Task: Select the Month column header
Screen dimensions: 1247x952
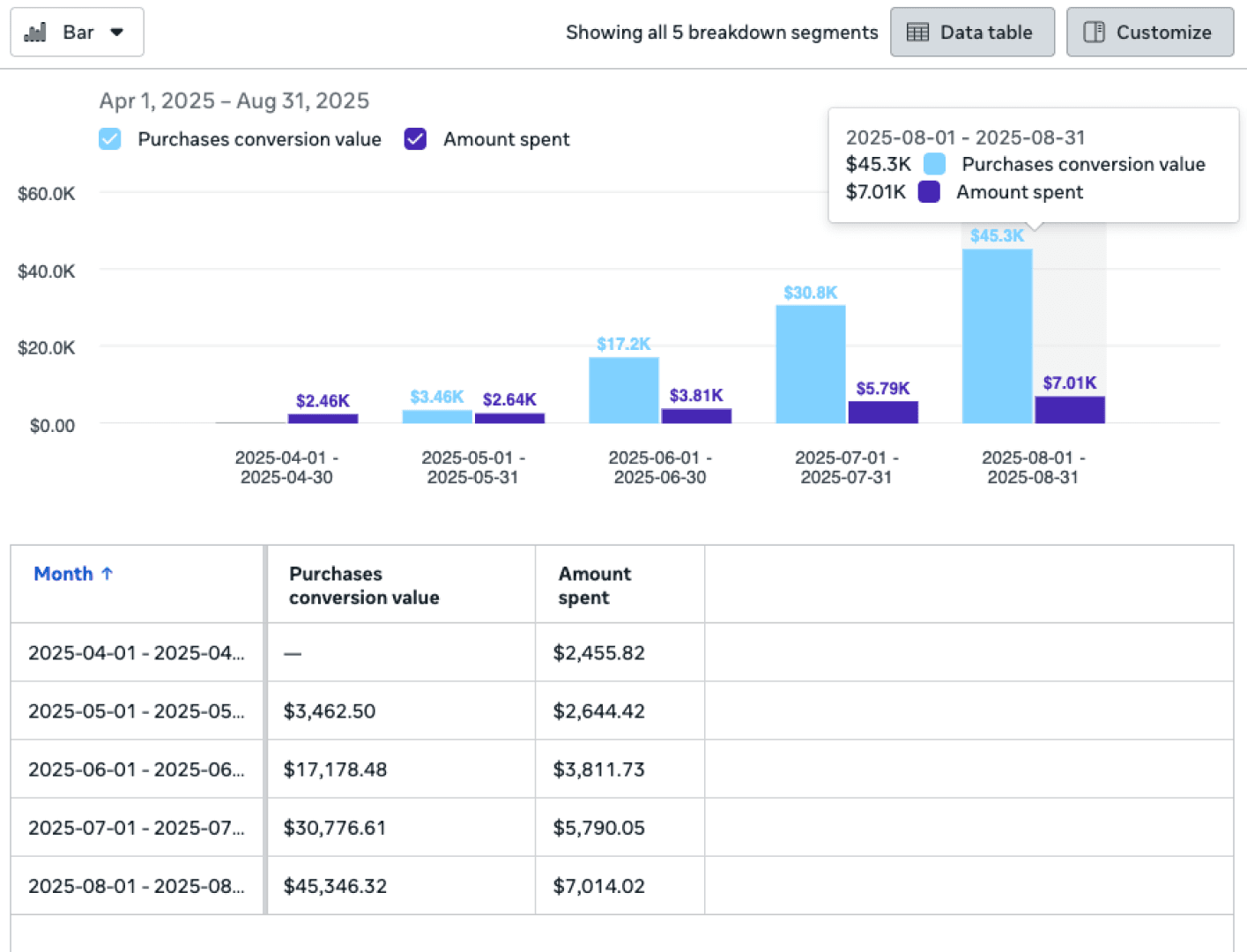Action: [x=63, y=573]
